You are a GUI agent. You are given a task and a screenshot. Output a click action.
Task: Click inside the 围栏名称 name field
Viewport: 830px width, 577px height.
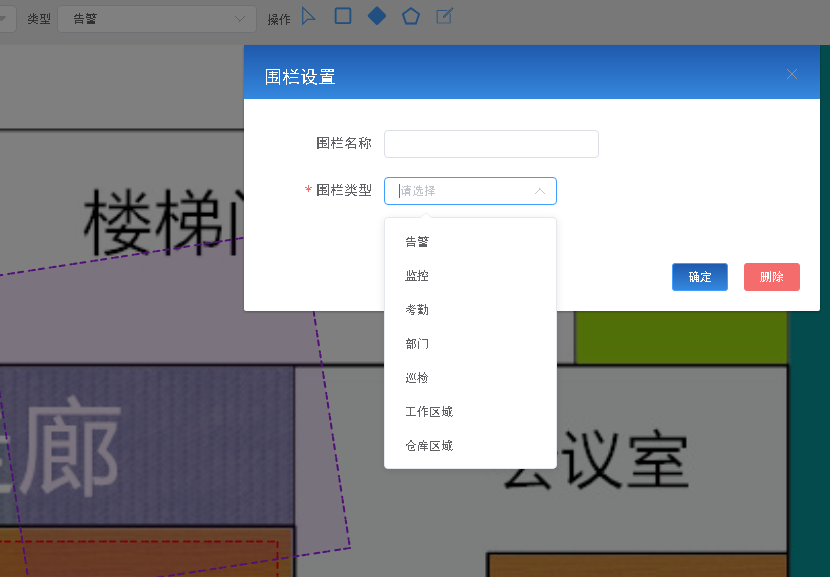click(491, 144)
